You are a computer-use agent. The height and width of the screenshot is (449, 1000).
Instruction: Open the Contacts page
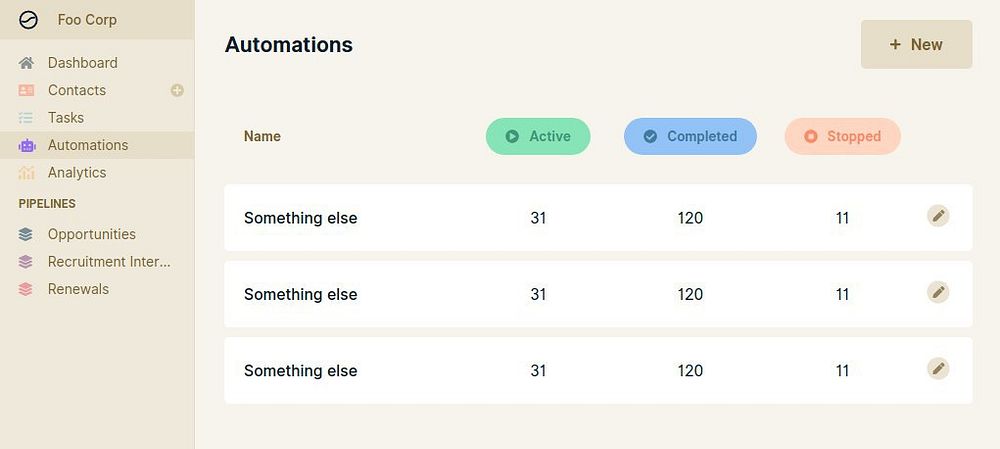click(x=77, y=90)
